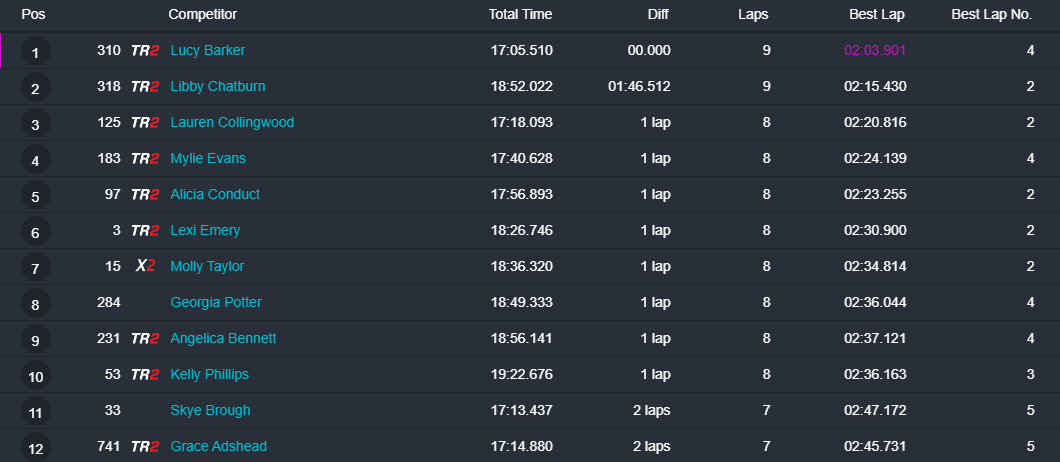Image resolution: width=1060 pixels, height=462 pixels.
Task: Open Lucy Barker competitor link
Action: tap(207, 51)
